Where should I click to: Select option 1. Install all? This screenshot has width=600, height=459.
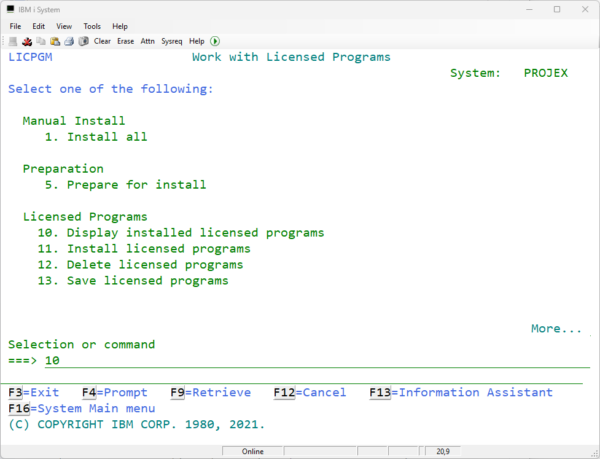(96, 137)
